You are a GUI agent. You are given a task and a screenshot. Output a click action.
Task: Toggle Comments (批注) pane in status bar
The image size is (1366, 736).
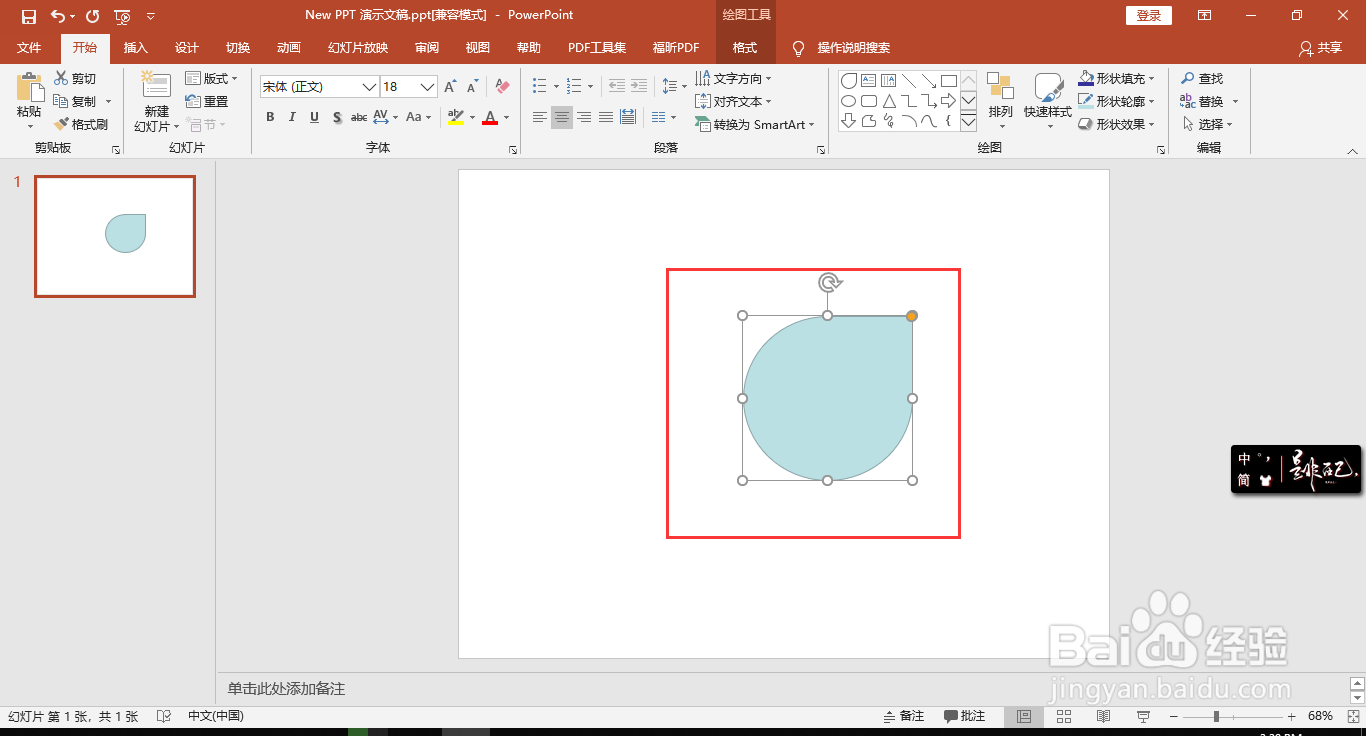[x=965, y=716]
